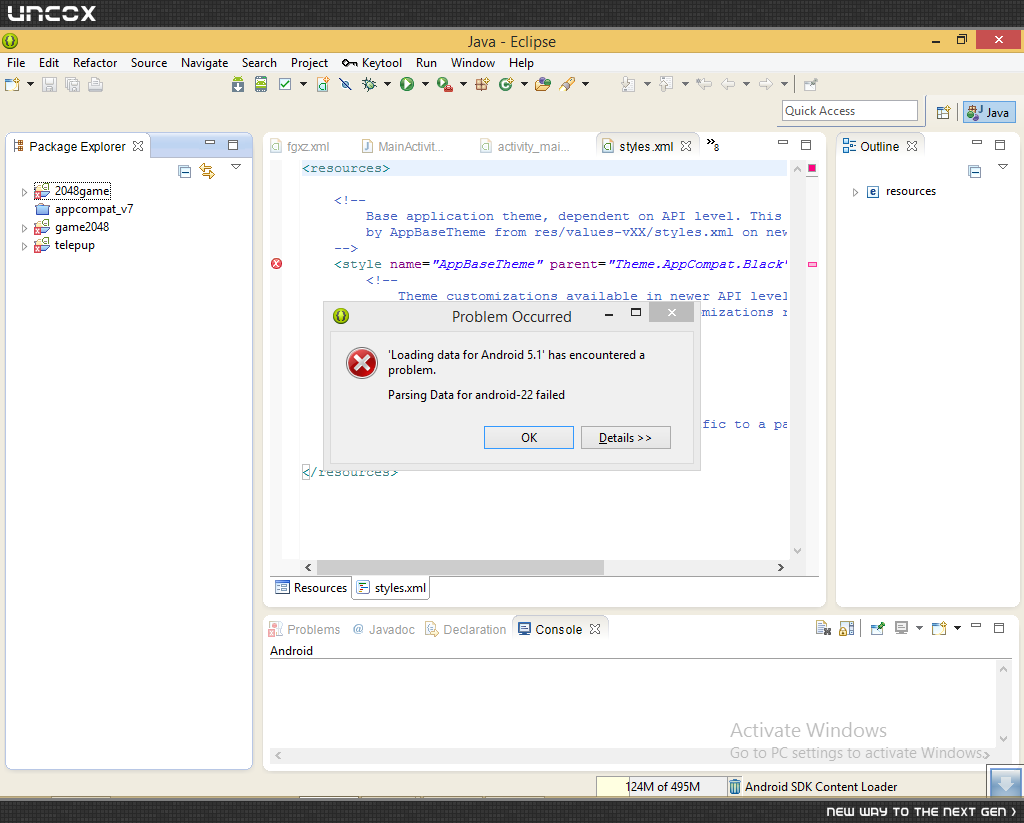
Task: Click Display Selected Console icon
Action: coord(901,628)
